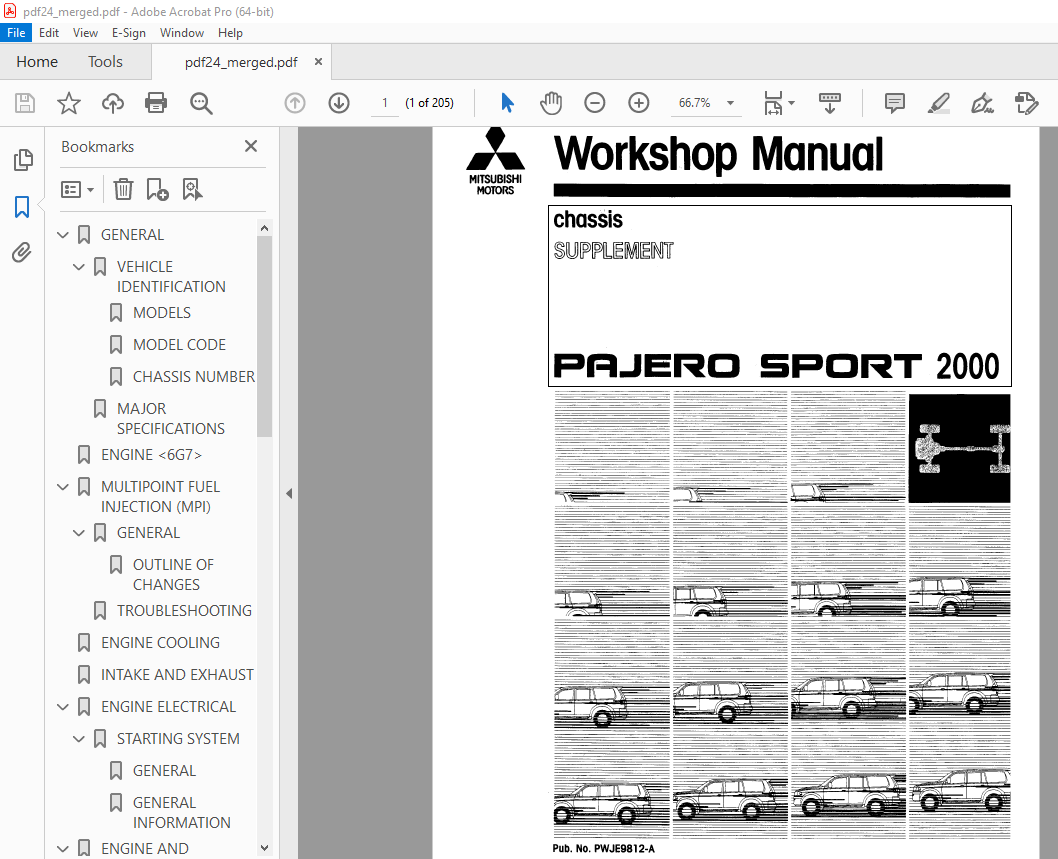Add this file to Starred

[69, 103]
